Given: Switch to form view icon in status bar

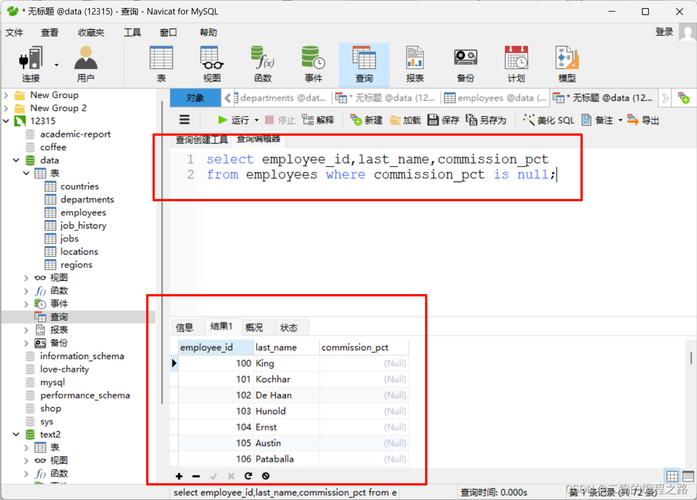Looking at the screenshot, I should pyautogui.click(x=688, y=476).
